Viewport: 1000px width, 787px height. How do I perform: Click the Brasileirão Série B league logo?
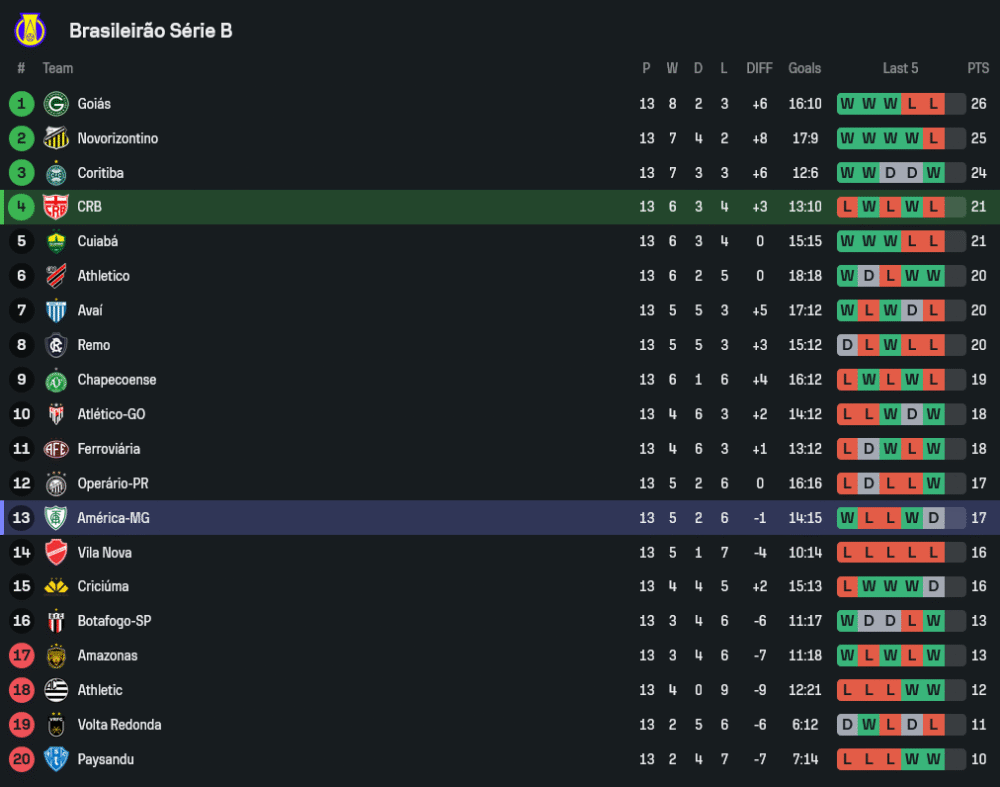pyautogui.click(x=30, y=30)
